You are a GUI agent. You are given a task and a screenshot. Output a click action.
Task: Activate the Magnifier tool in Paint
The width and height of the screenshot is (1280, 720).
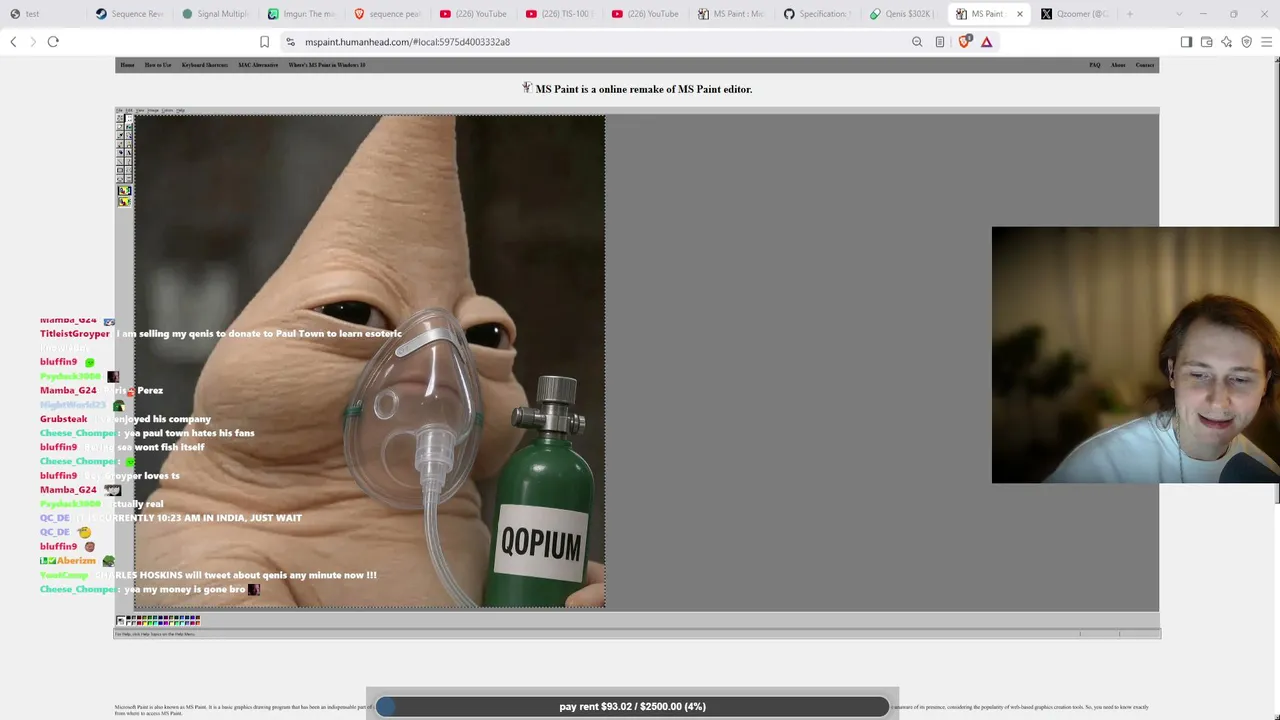(129, 135)
